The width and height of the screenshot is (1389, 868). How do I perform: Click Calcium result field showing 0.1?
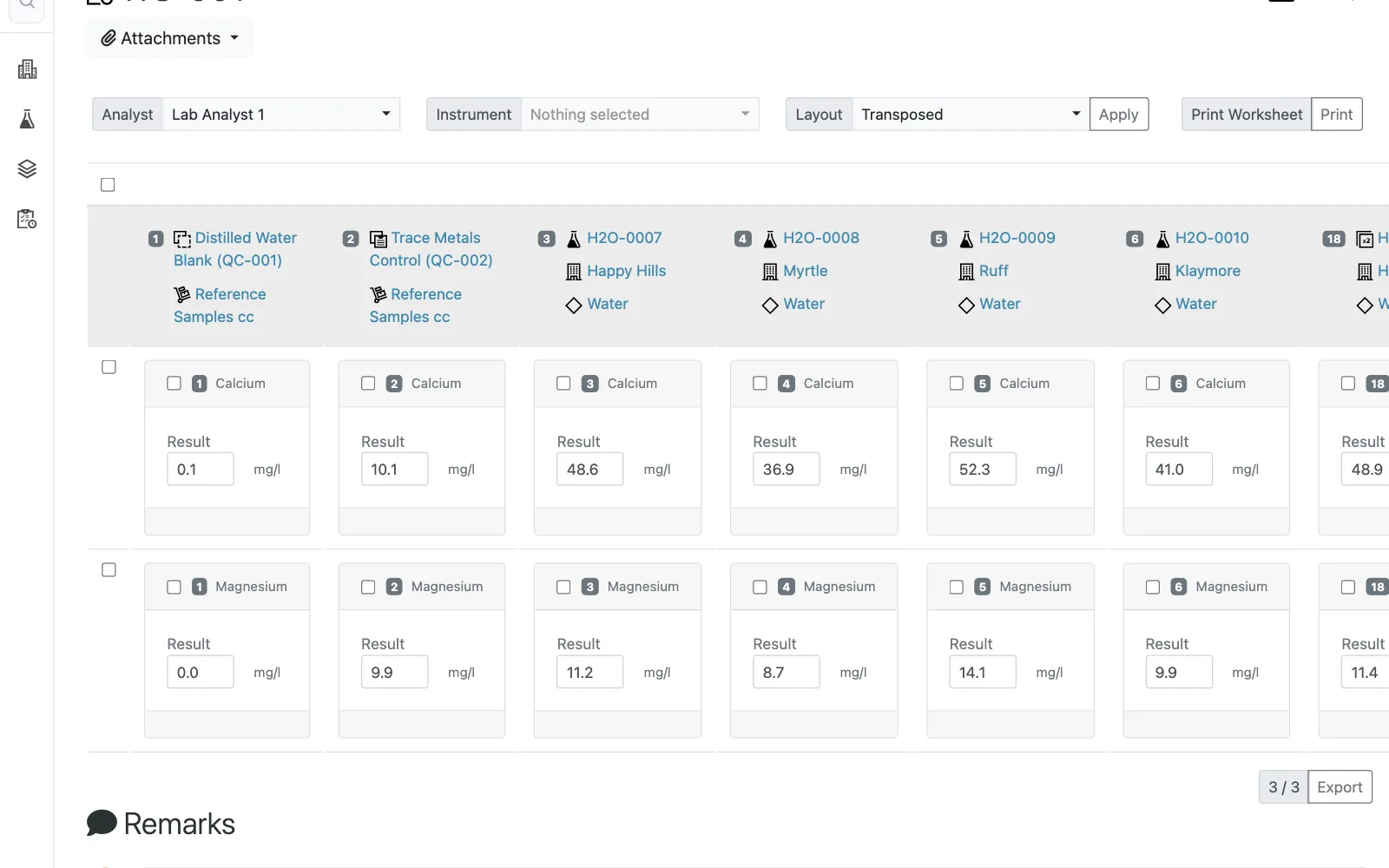(x=200, y=469)
